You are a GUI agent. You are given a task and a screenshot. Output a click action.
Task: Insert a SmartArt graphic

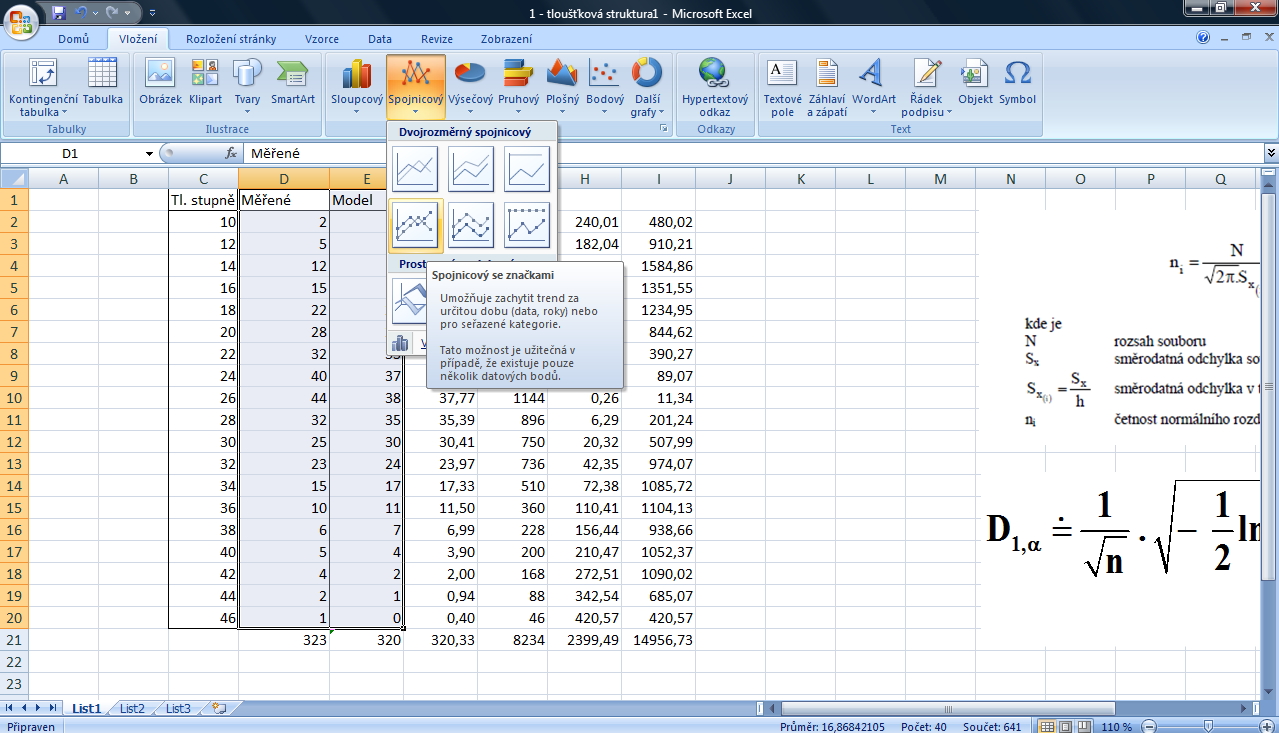(x=293, y=82)
